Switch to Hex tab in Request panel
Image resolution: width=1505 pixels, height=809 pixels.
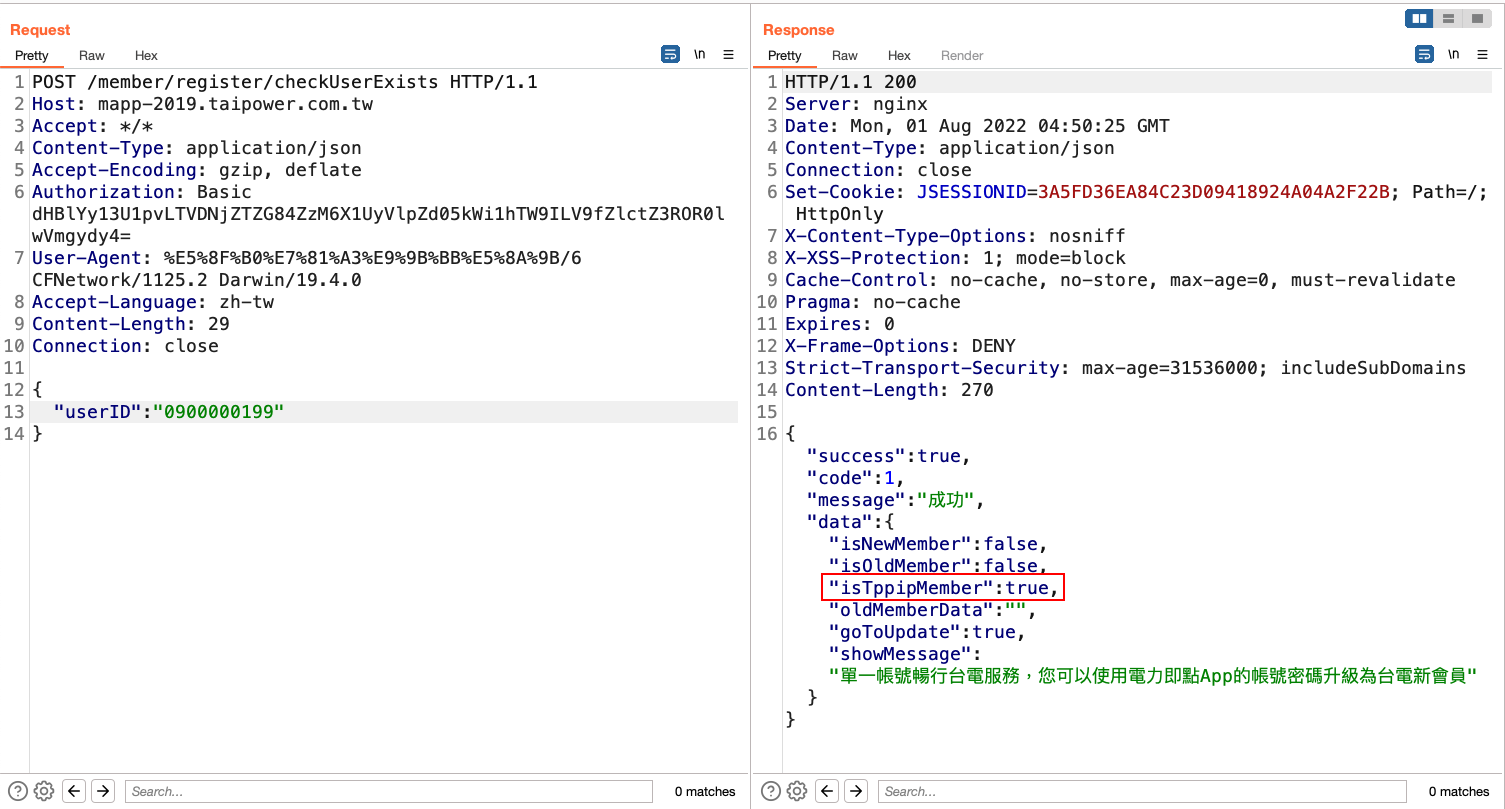point(146,56)
